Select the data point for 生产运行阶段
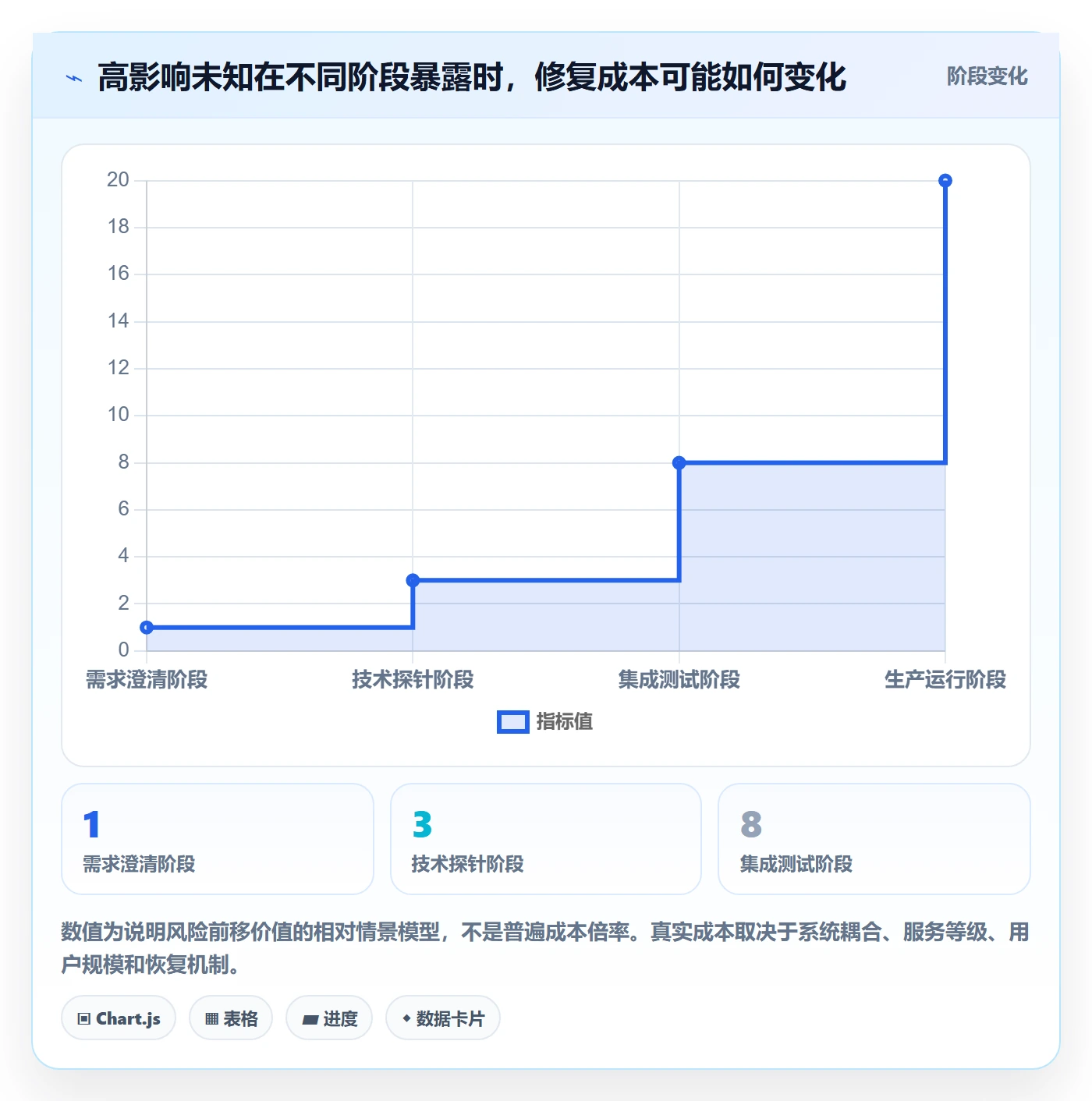This screenshot has height=1101, width=1092. (x=945, y=181)
